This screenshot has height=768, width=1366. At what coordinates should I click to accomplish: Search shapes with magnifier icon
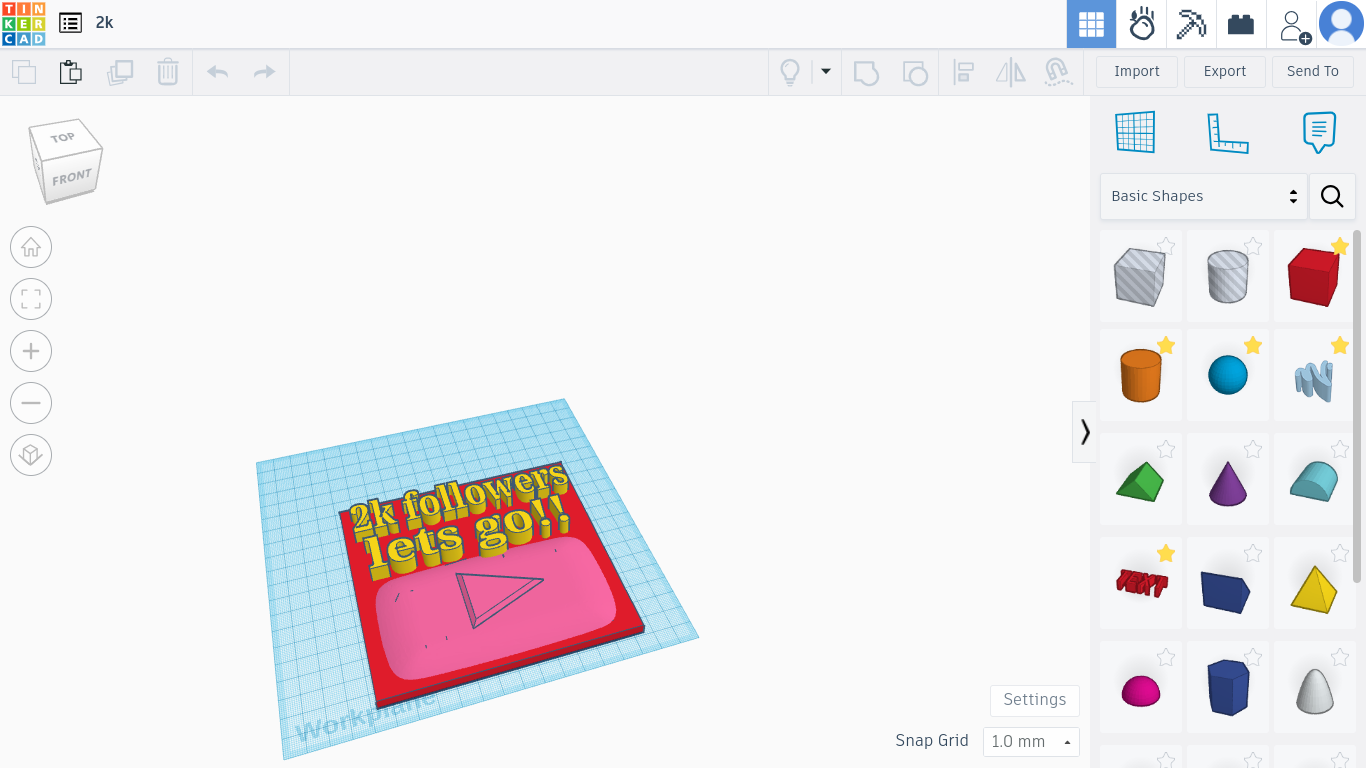coord(1332,196)
